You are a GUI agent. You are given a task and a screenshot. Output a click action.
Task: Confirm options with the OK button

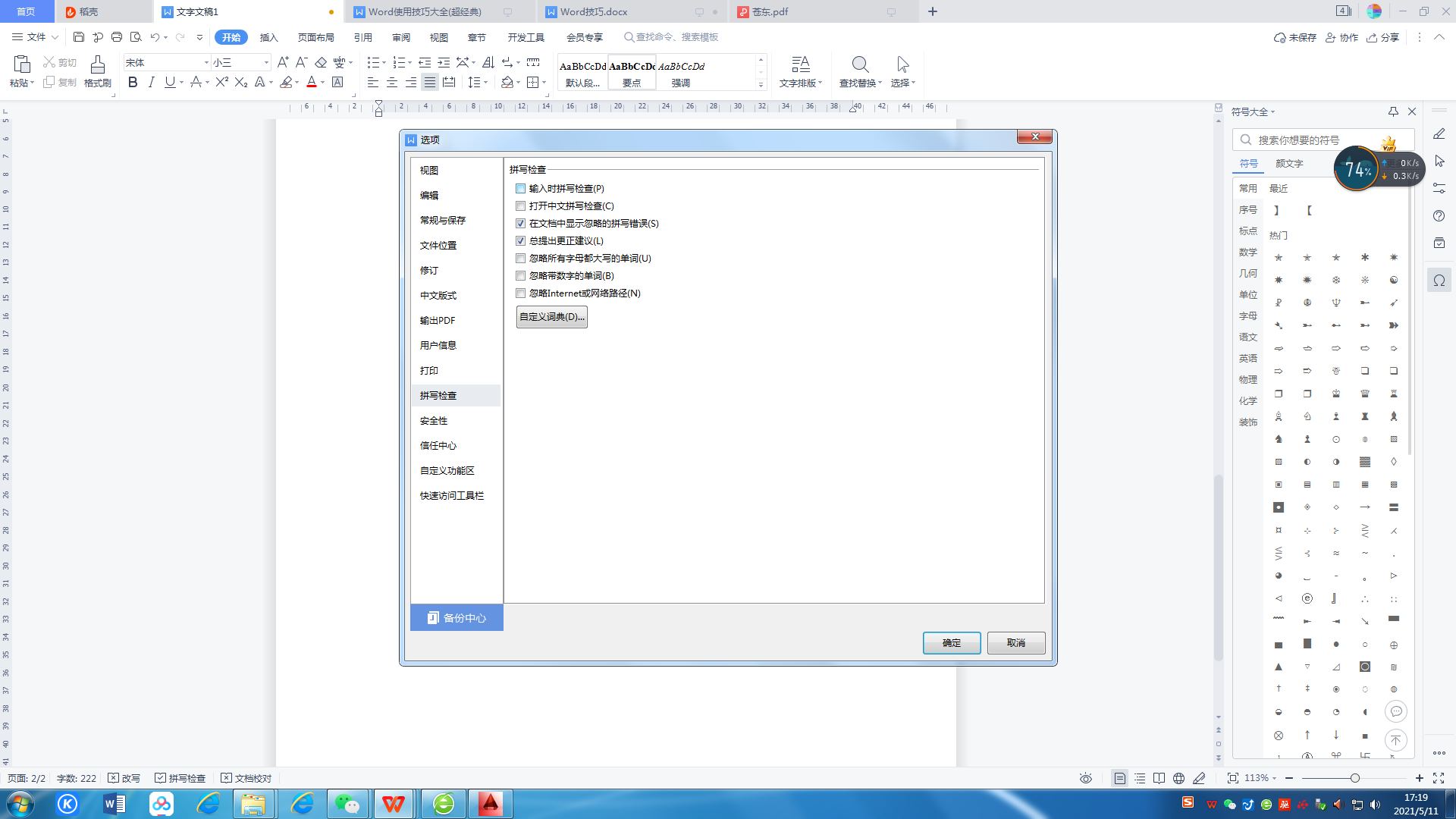(x=952, y=643)
